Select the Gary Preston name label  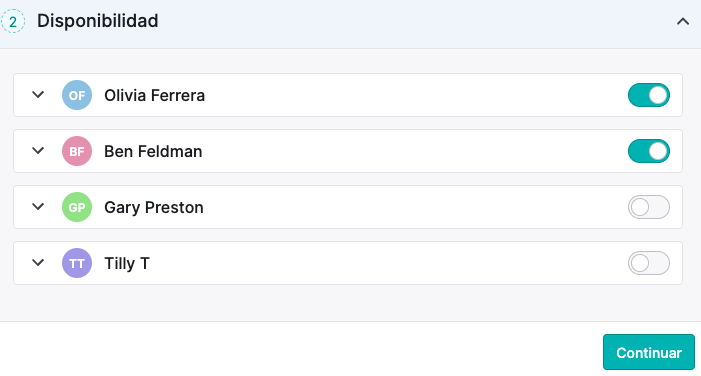[x=154, y=207]
